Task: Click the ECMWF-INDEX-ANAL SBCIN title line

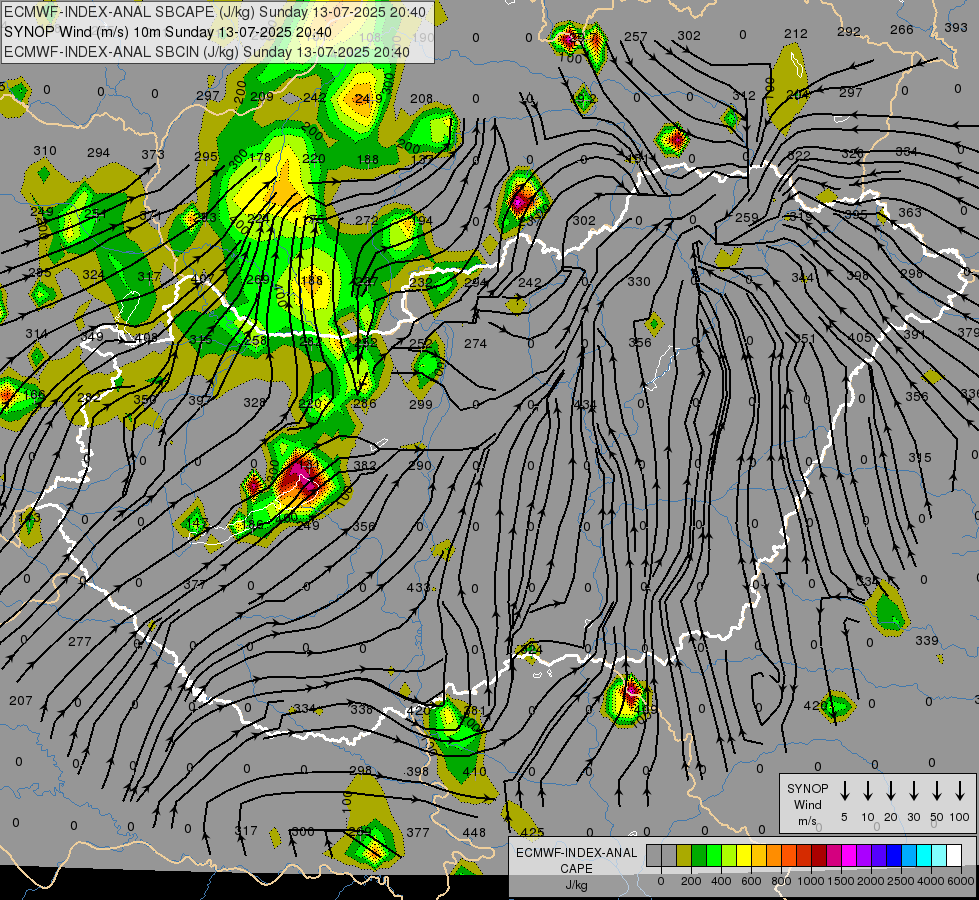Action: (207, 52)
